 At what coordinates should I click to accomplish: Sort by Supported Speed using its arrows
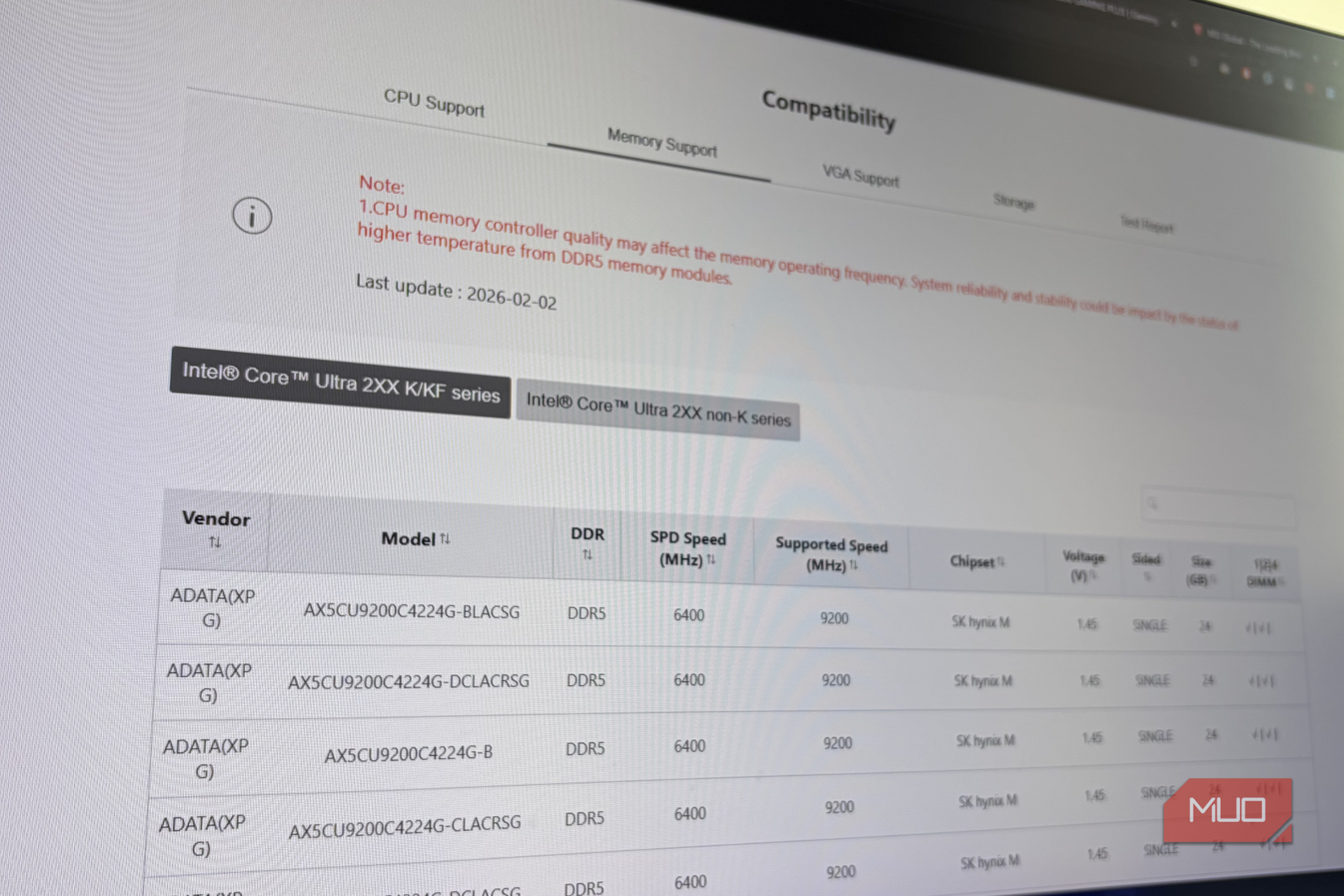point(854,564)
